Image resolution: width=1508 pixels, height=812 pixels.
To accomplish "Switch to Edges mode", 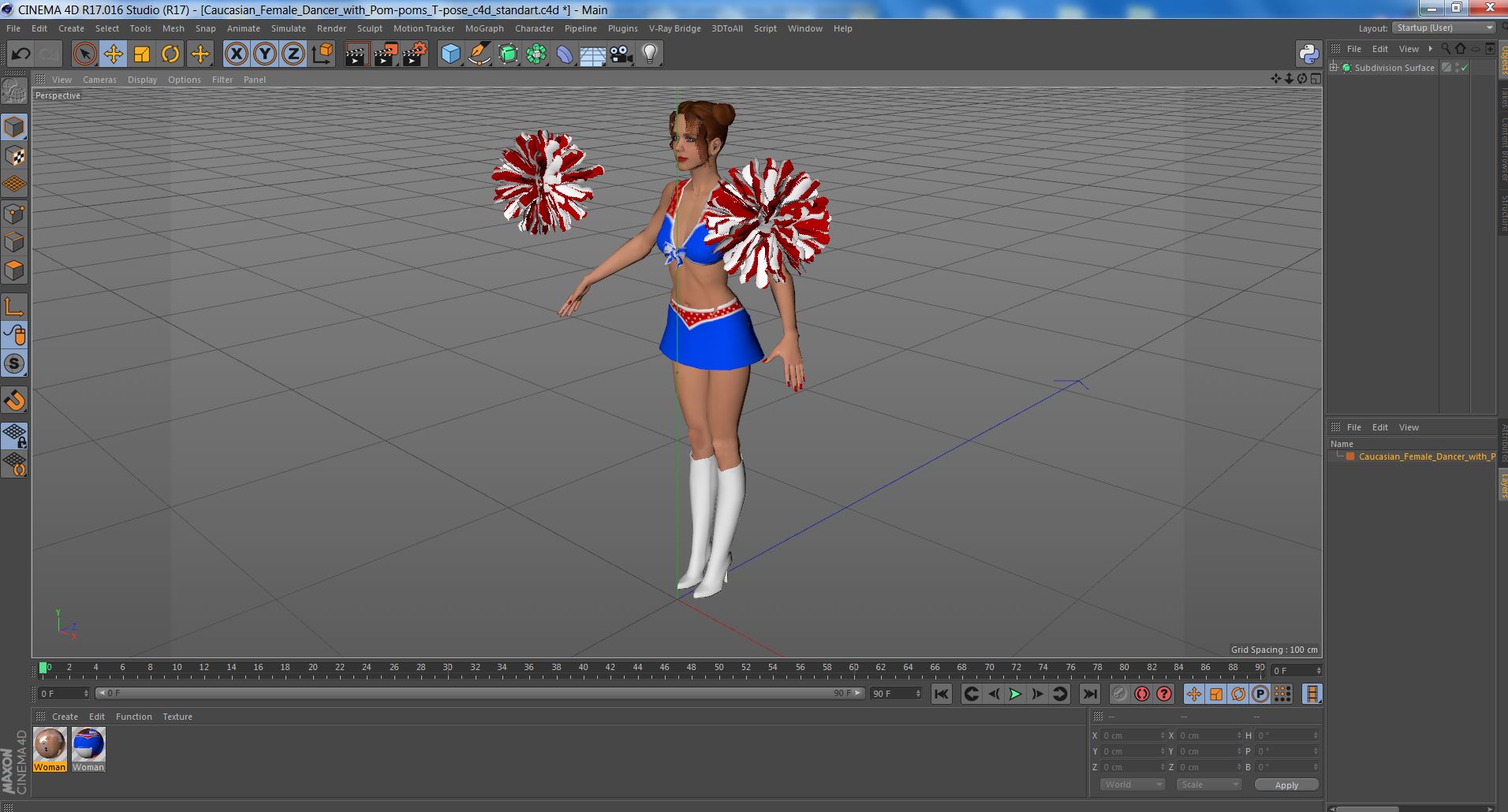I will pos(14,242).
